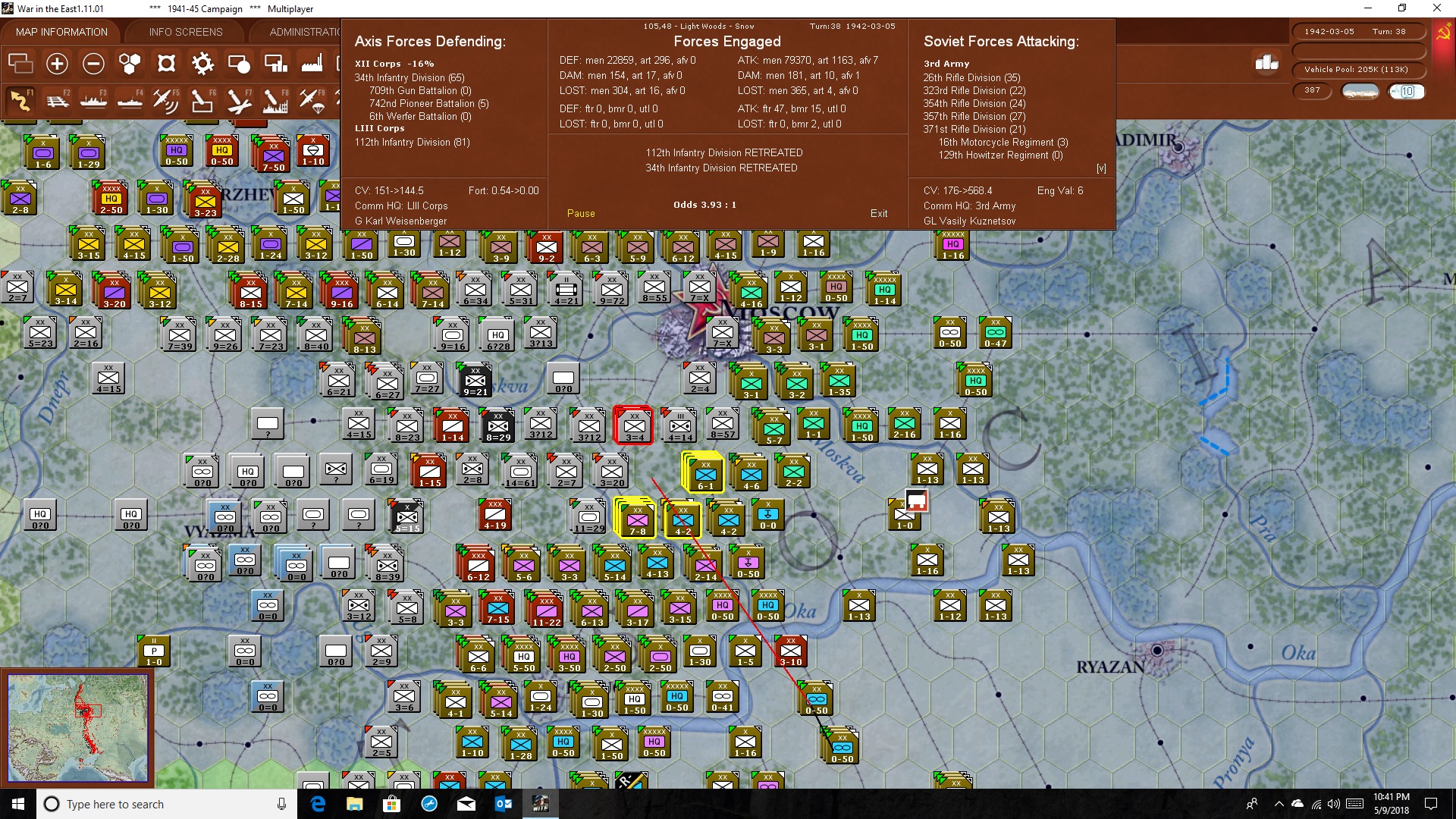Image resolution: width=1456 pixels, height=819 pixels.
Task: Select the red 3-10 unit counter
Action: (791, 650)
